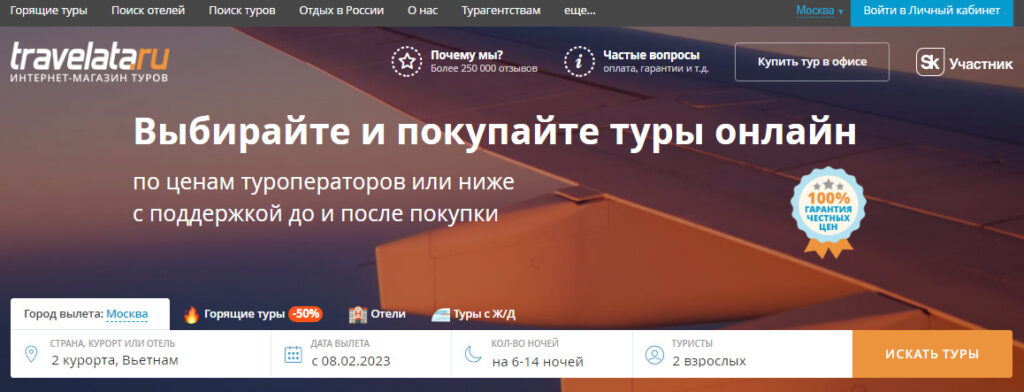Expand the еще... menu item

click(579, 10)
